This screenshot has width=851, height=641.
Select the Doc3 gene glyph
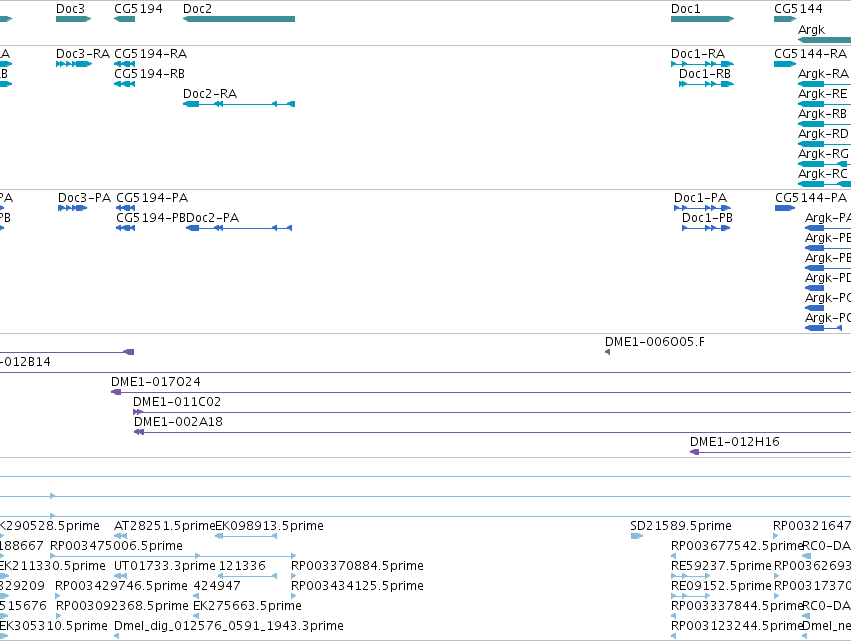73,19
